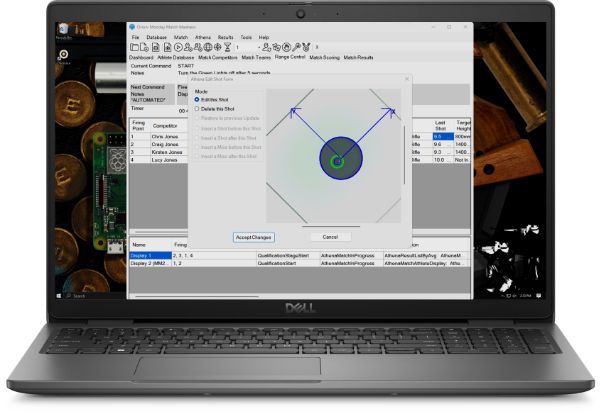This screenshot has width=600, height=420.
Task: Click the bottom horizontal scrollbar of main window
Action: (x=197, y=296)
